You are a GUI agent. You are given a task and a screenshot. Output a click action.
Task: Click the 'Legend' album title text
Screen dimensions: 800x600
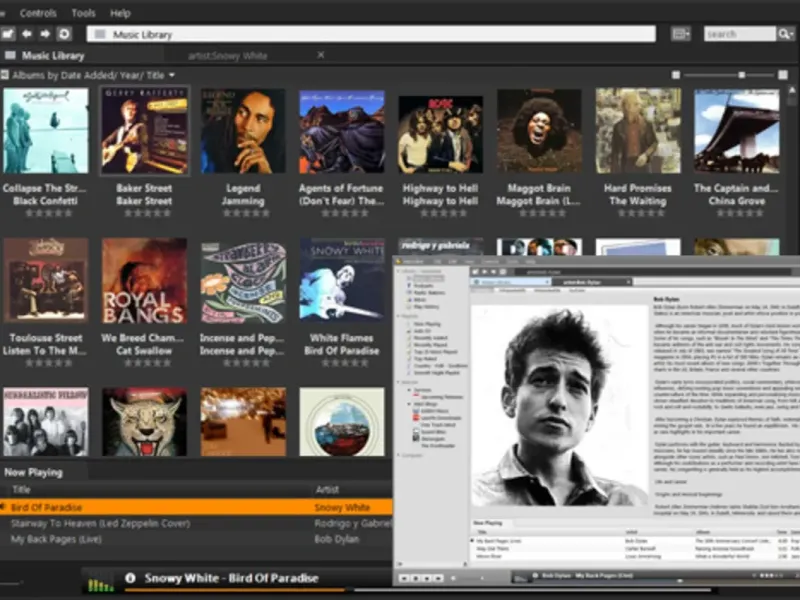[x=243, y=188]
